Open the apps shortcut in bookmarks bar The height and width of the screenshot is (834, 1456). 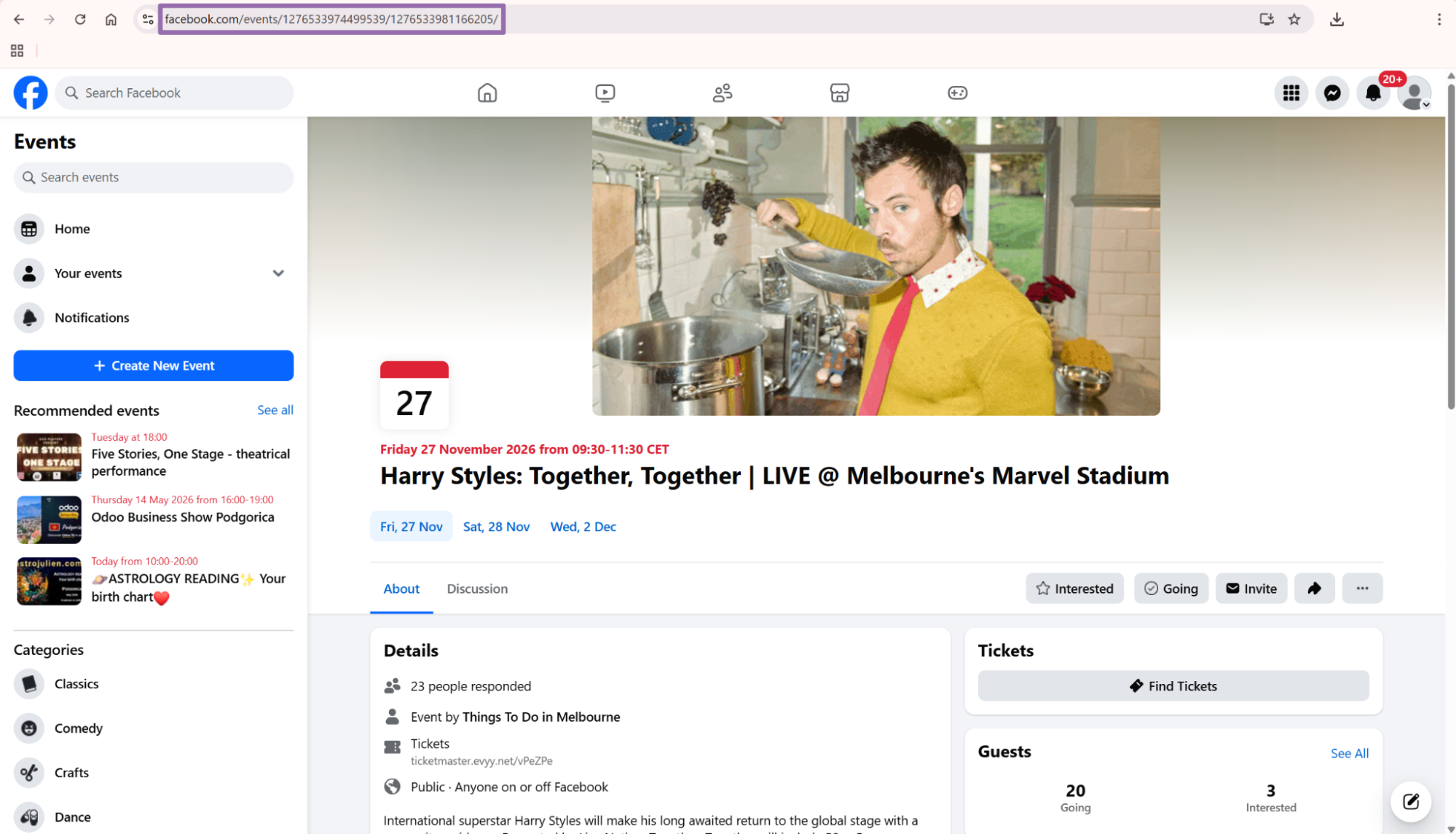[x=17, y=50]
